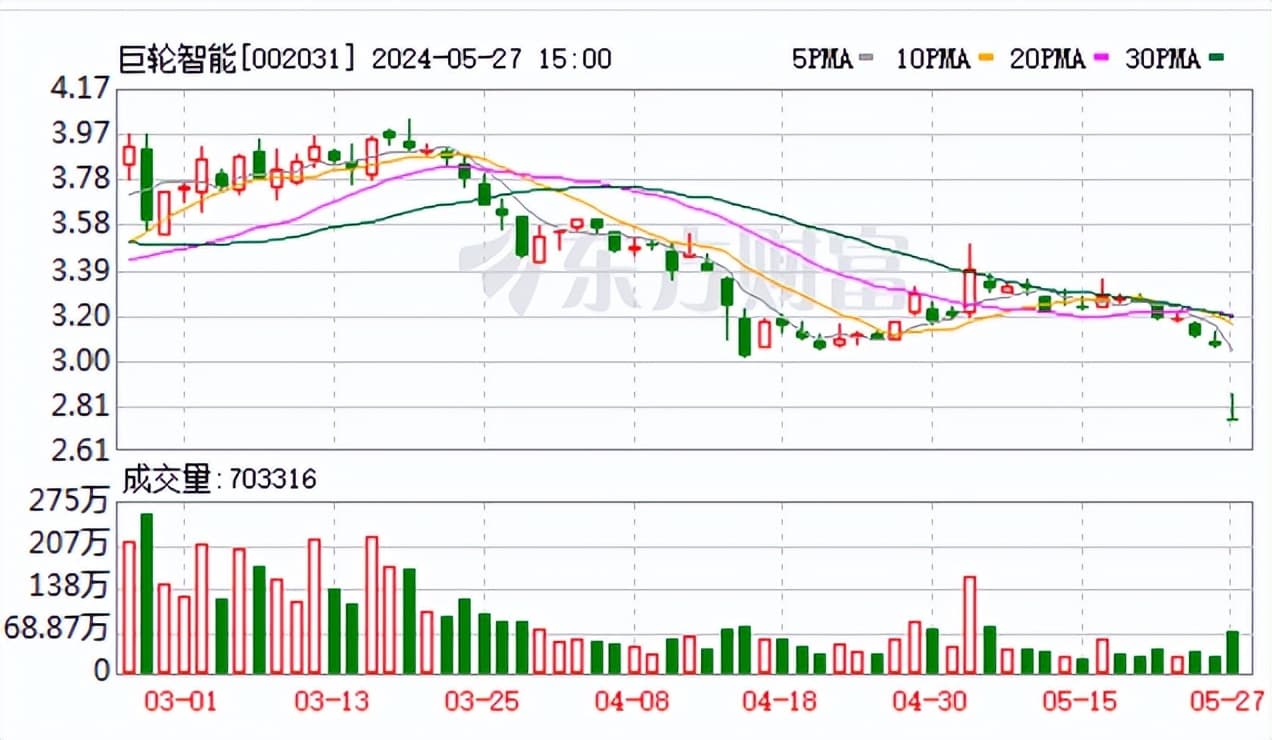Click the 30PMA legend label
Screen dimensions: 1272x740
click(1162, 60)
